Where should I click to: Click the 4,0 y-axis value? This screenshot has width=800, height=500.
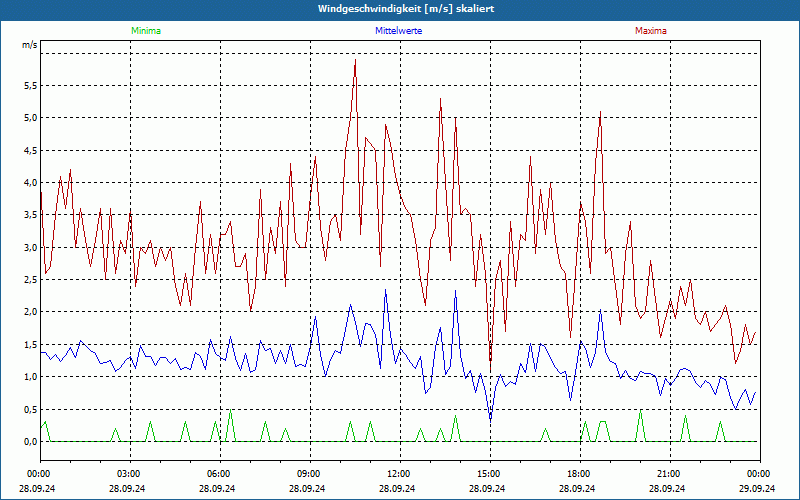[x=31, y=183]
